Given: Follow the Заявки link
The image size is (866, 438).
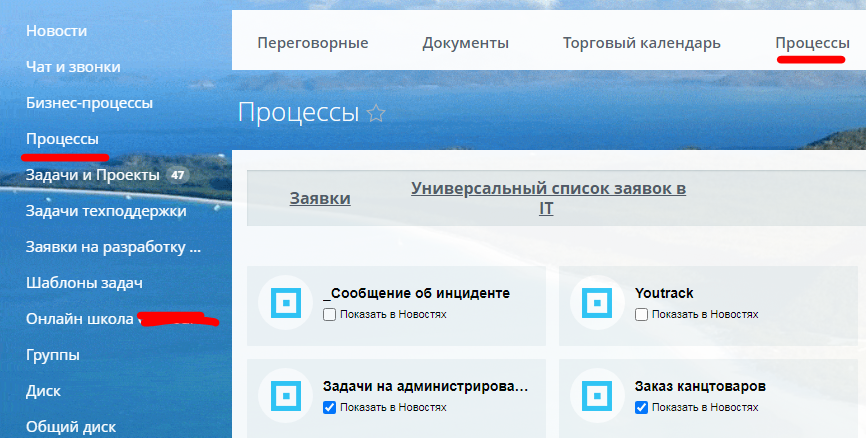Looking at the screenshot, I should point(320,198).
